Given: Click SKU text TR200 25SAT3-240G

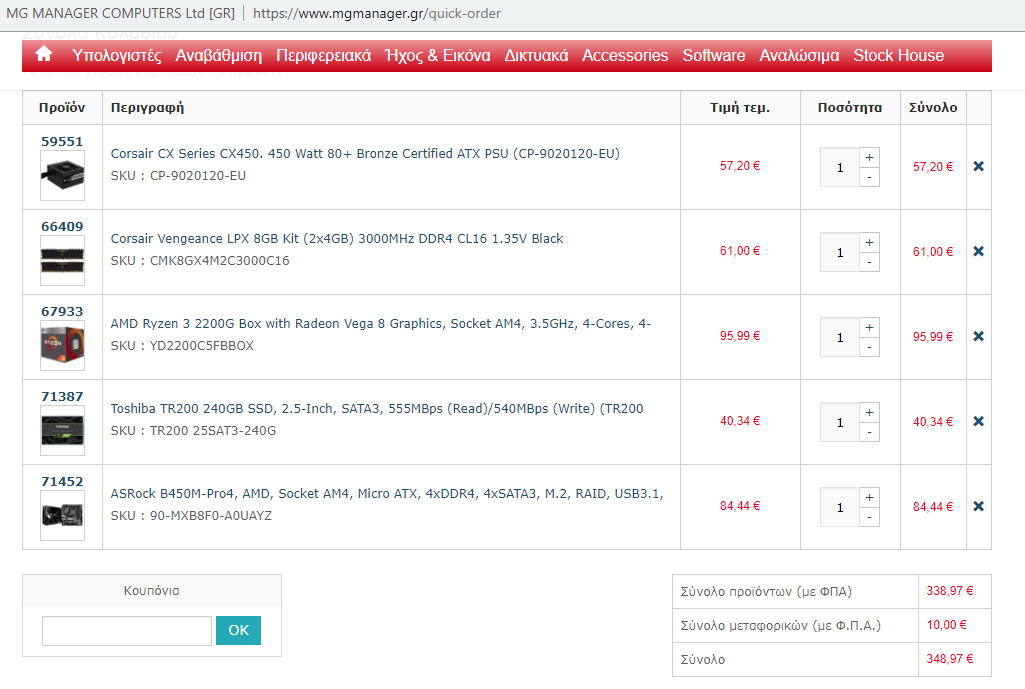Looking at the screenshot, I should coord(213,431).
